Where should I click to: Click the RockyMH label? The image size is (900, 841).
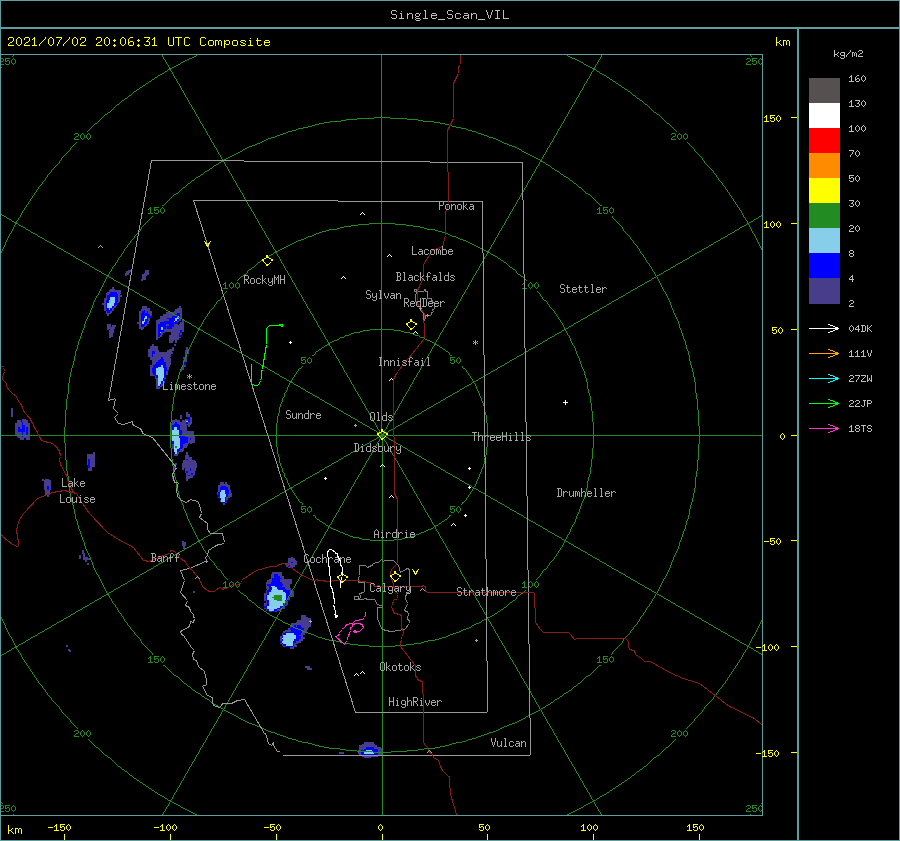coord(264,280)
